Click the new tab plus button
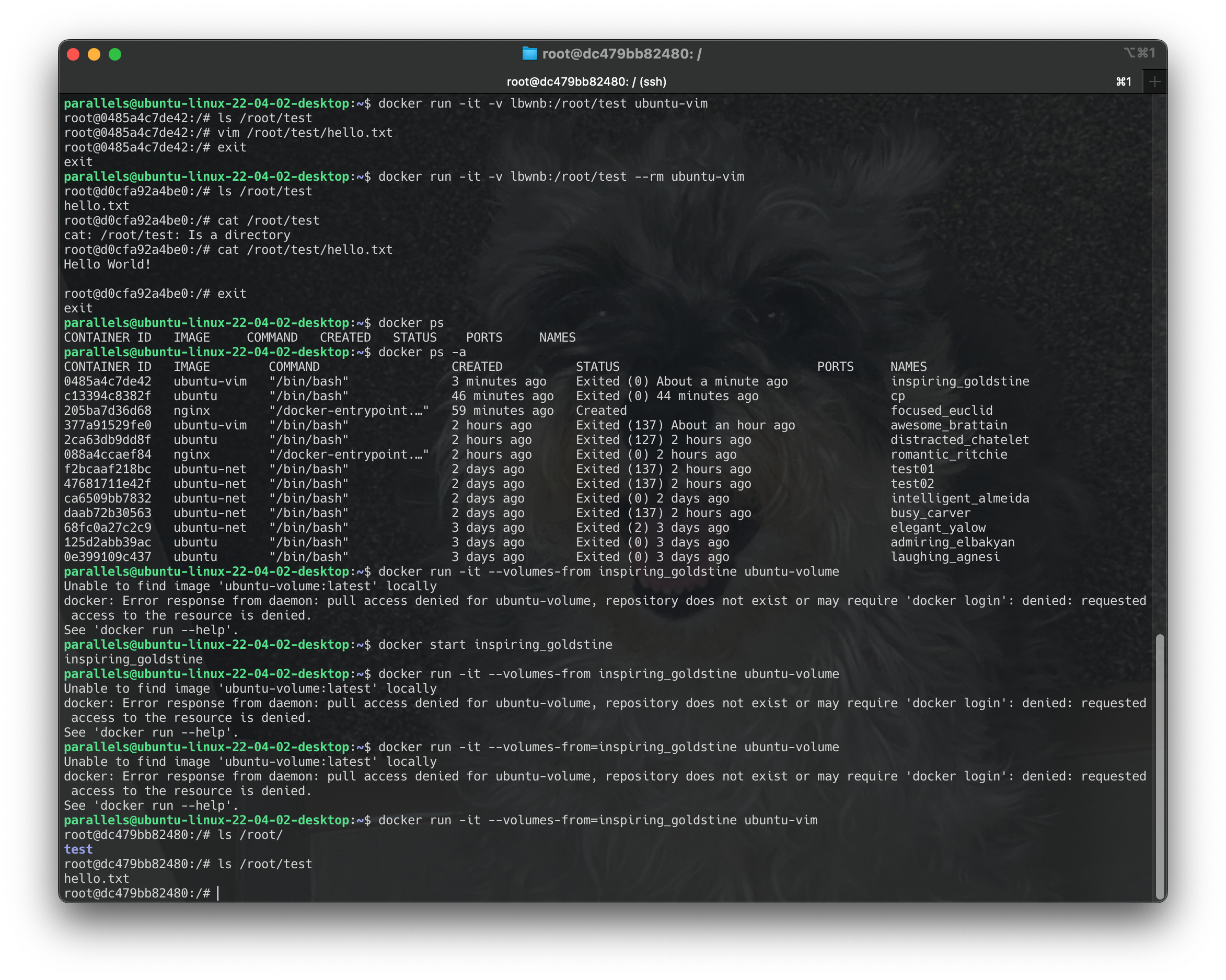 tap(1154, 82)
